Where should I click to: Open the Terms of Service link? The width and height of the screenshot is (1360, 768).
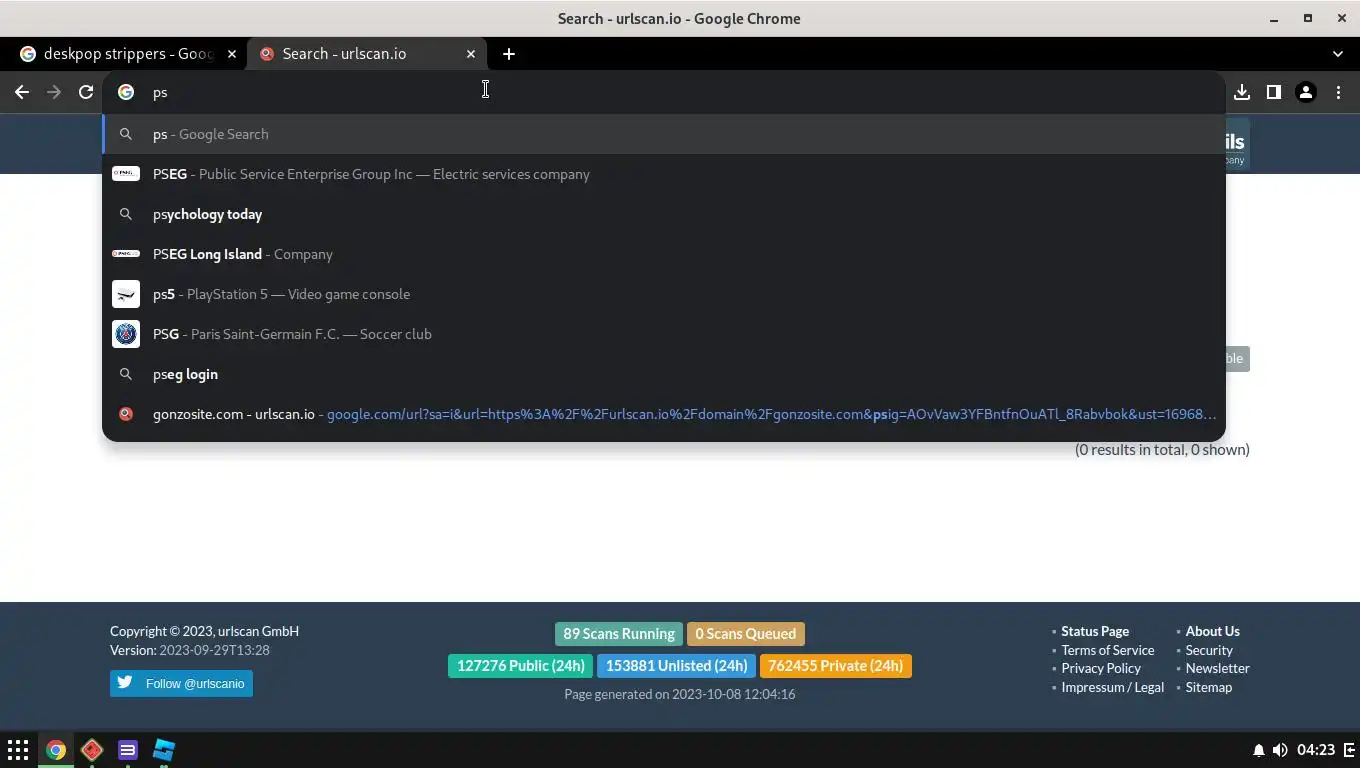(1108, 650)
